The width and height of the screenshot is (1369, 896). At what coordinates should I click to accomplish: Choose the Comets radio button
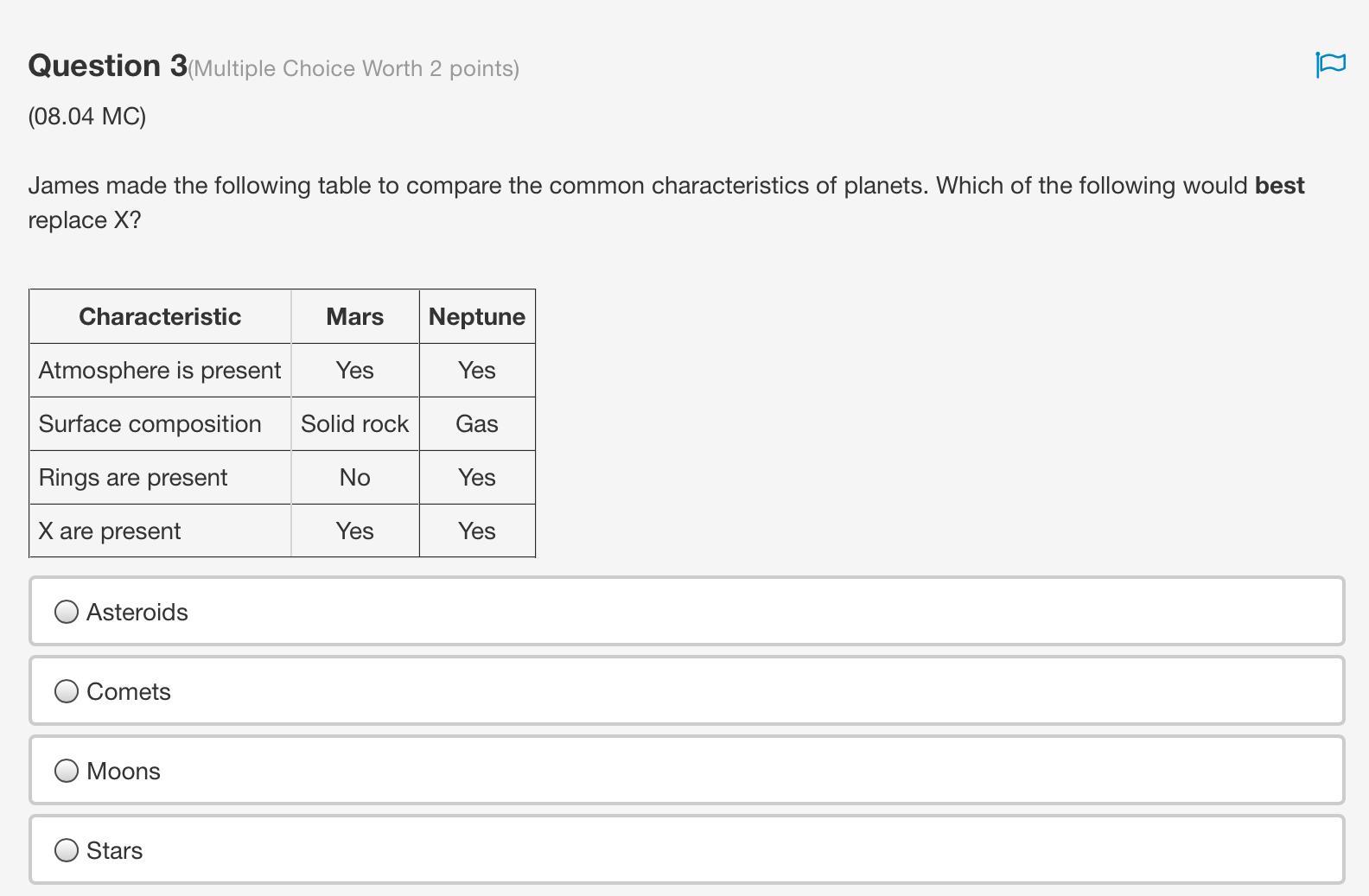point(67,691)
